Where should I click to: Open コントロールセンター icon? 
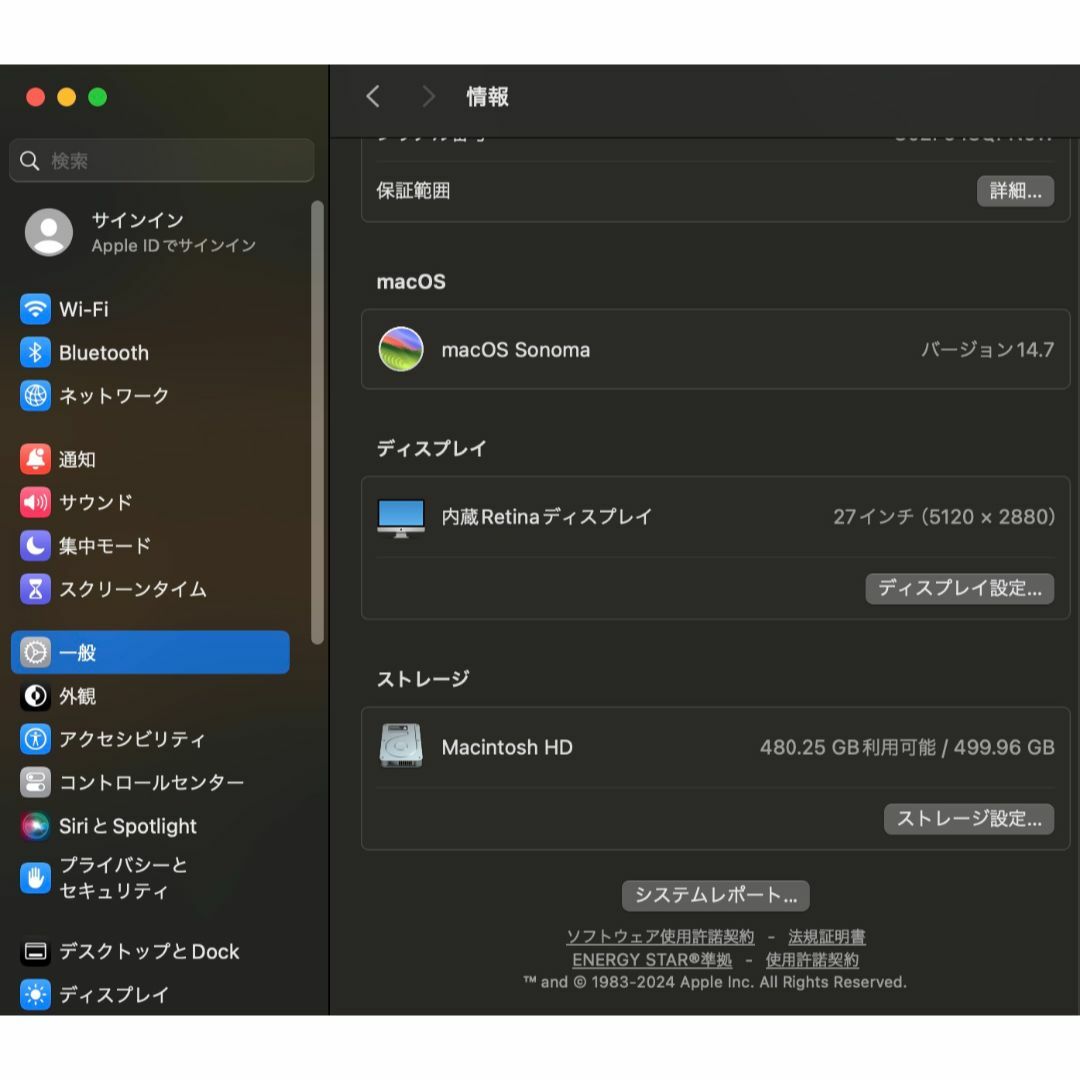point(35,782)
